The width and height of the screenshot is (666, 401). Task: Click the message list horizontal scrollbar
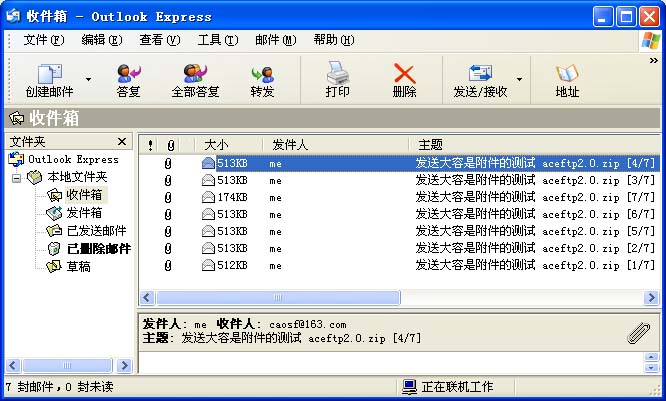[x=400, y=298]
